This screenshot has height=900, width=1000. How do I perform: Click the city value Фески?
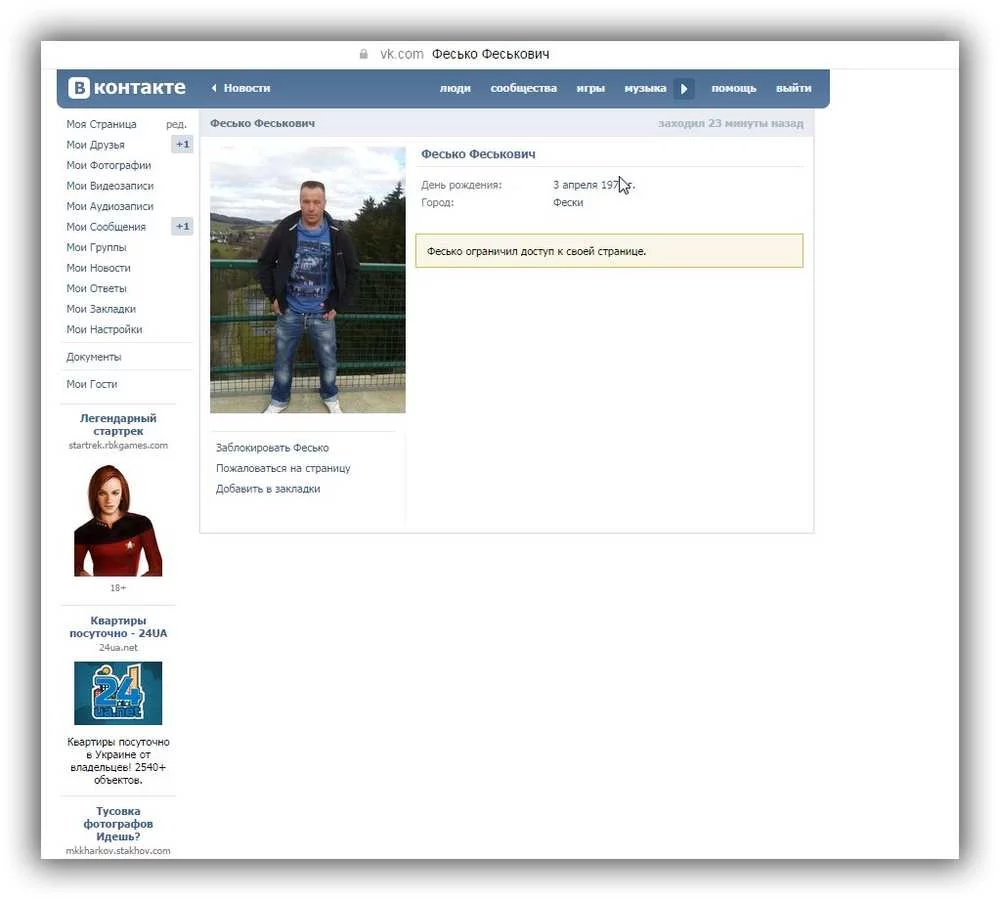click(568, 202)
